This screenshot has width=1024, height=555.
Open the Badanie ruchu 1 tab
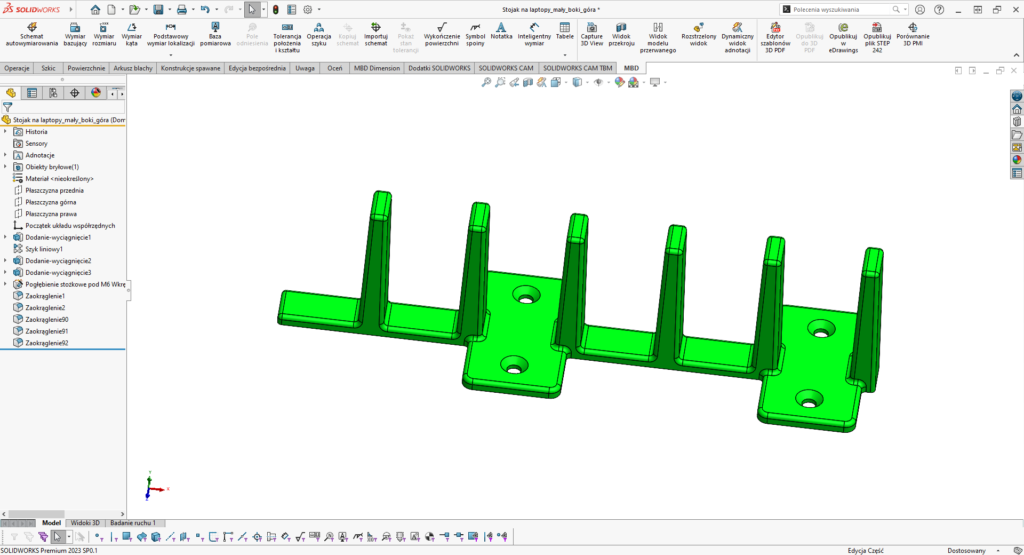pyautogui.click(x=133, y=523)
